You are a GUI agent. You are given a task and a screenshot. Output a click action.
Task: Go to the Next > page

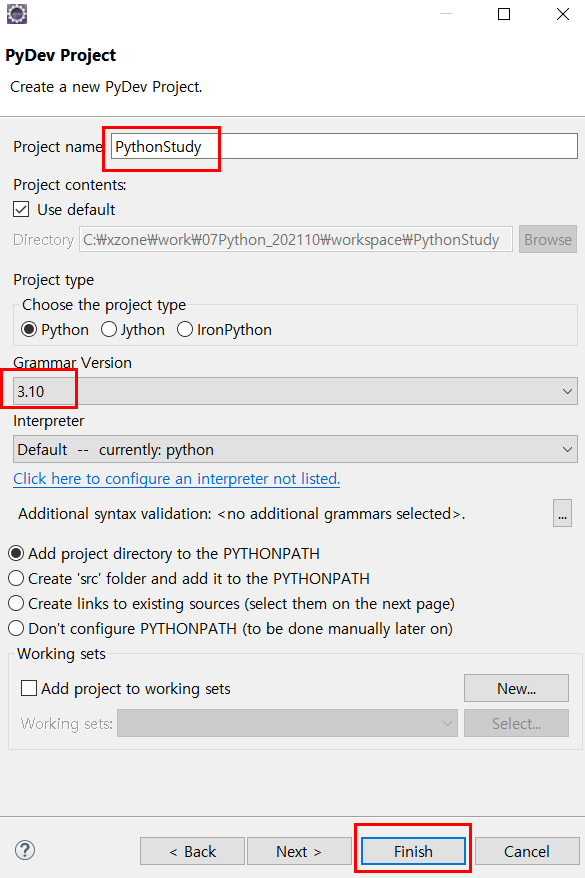(x=299, y=851)
